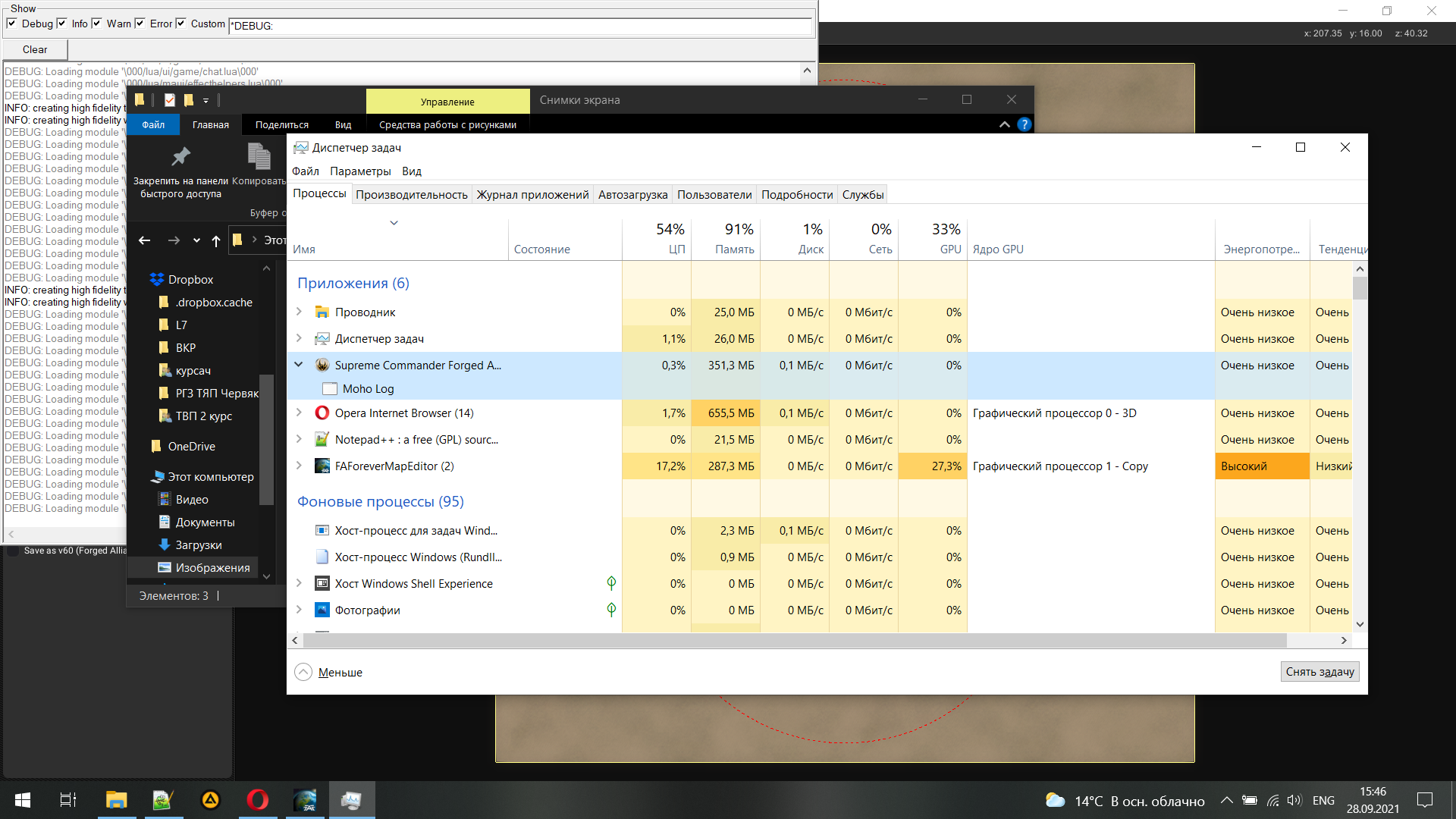Click the blue help icon in Explorer

pyautogui.click(x=1025, y=124)
